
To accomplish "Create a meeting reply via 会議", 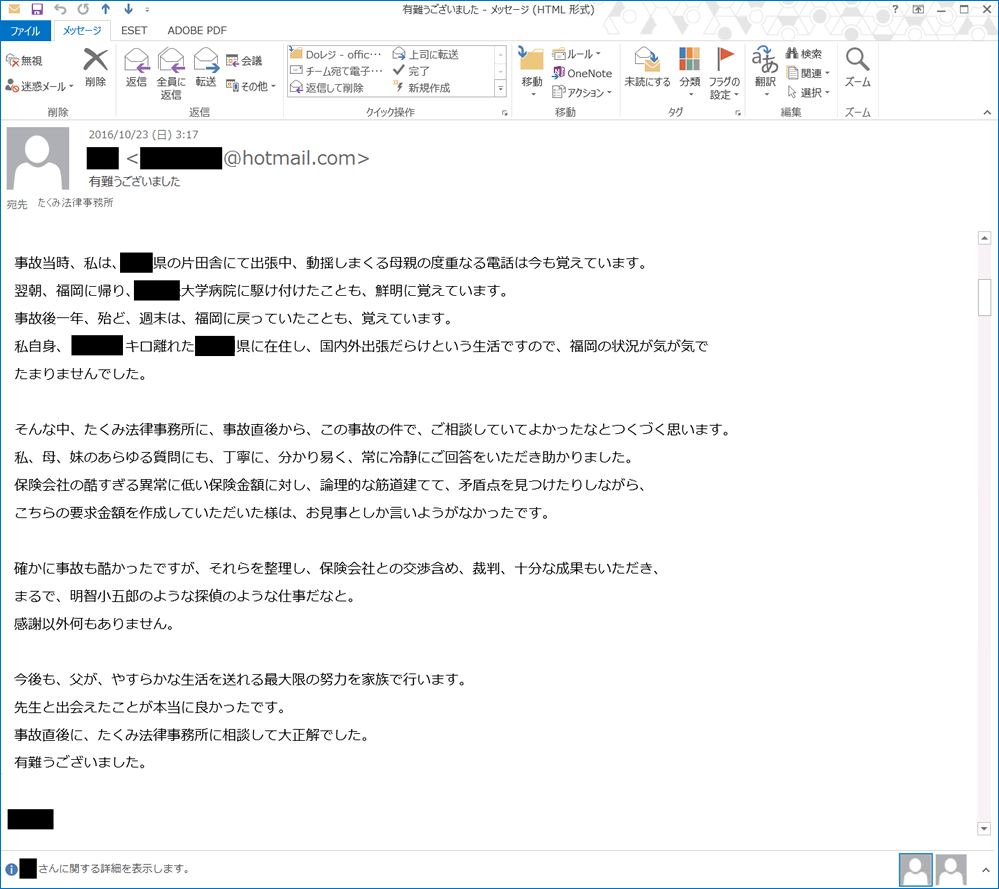I will point(254,58).
